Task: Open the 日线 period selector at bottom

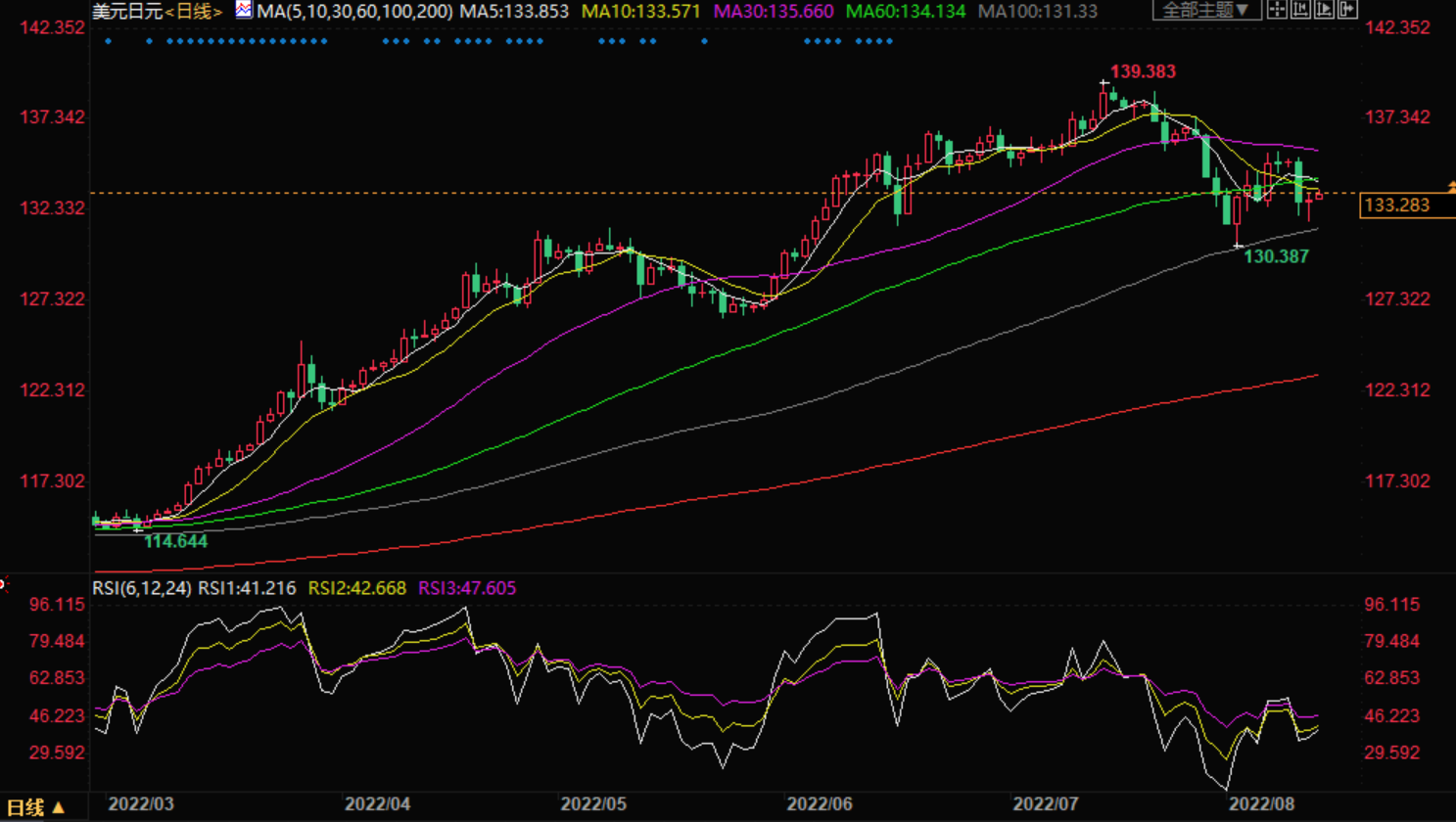Action: pos(35,807)
